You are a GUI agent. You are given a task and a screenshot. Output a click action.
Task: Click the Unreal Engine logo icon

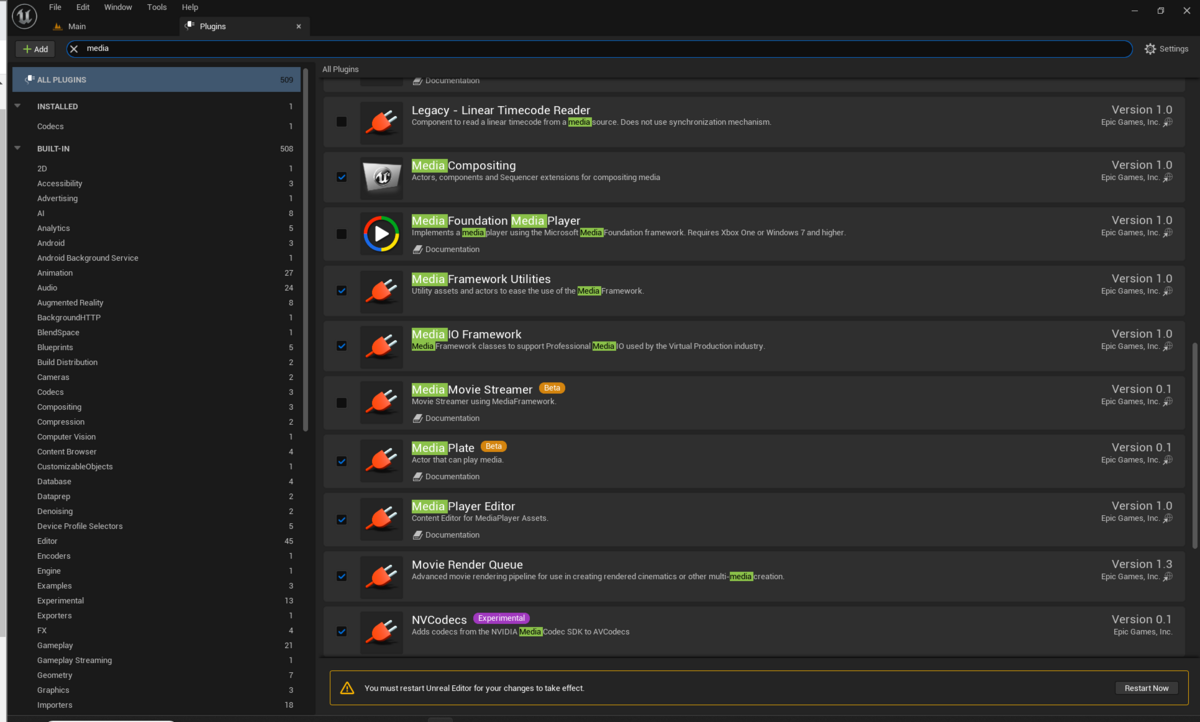point(23,16)
